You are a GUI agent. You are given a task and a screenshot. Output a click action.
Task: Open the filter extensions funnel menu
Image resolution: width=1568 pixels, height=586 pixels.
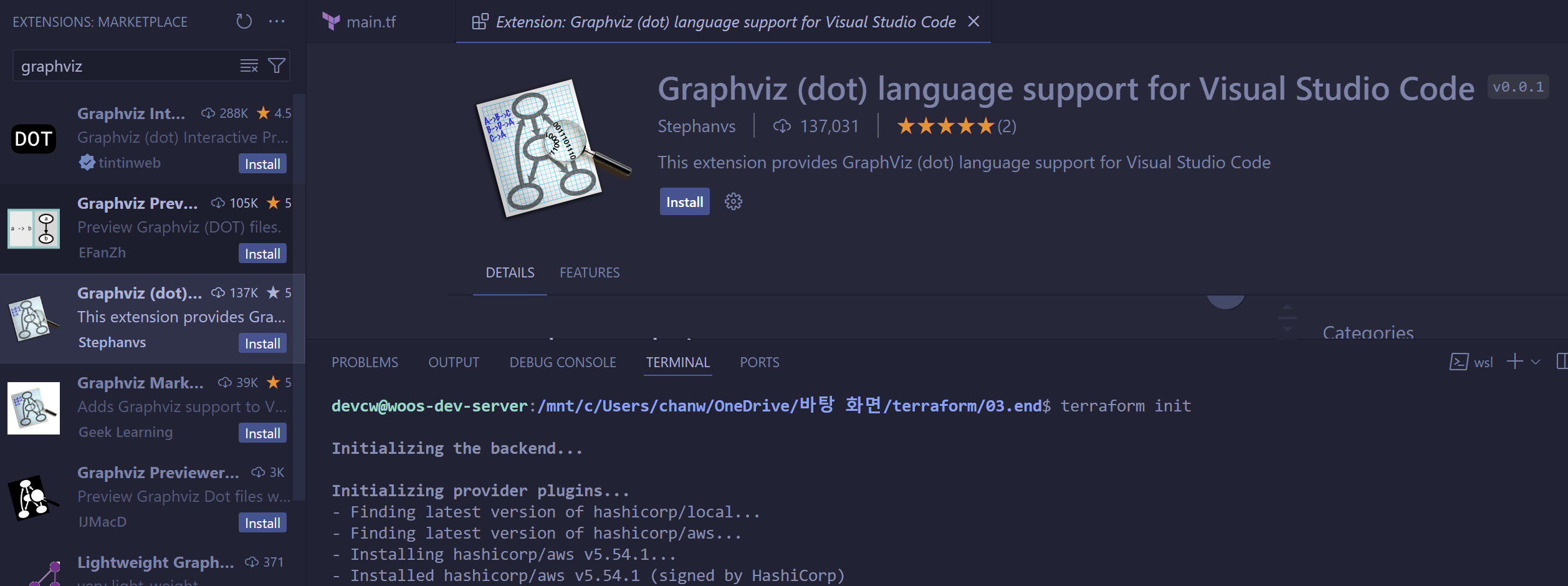(x=277, y=65)
